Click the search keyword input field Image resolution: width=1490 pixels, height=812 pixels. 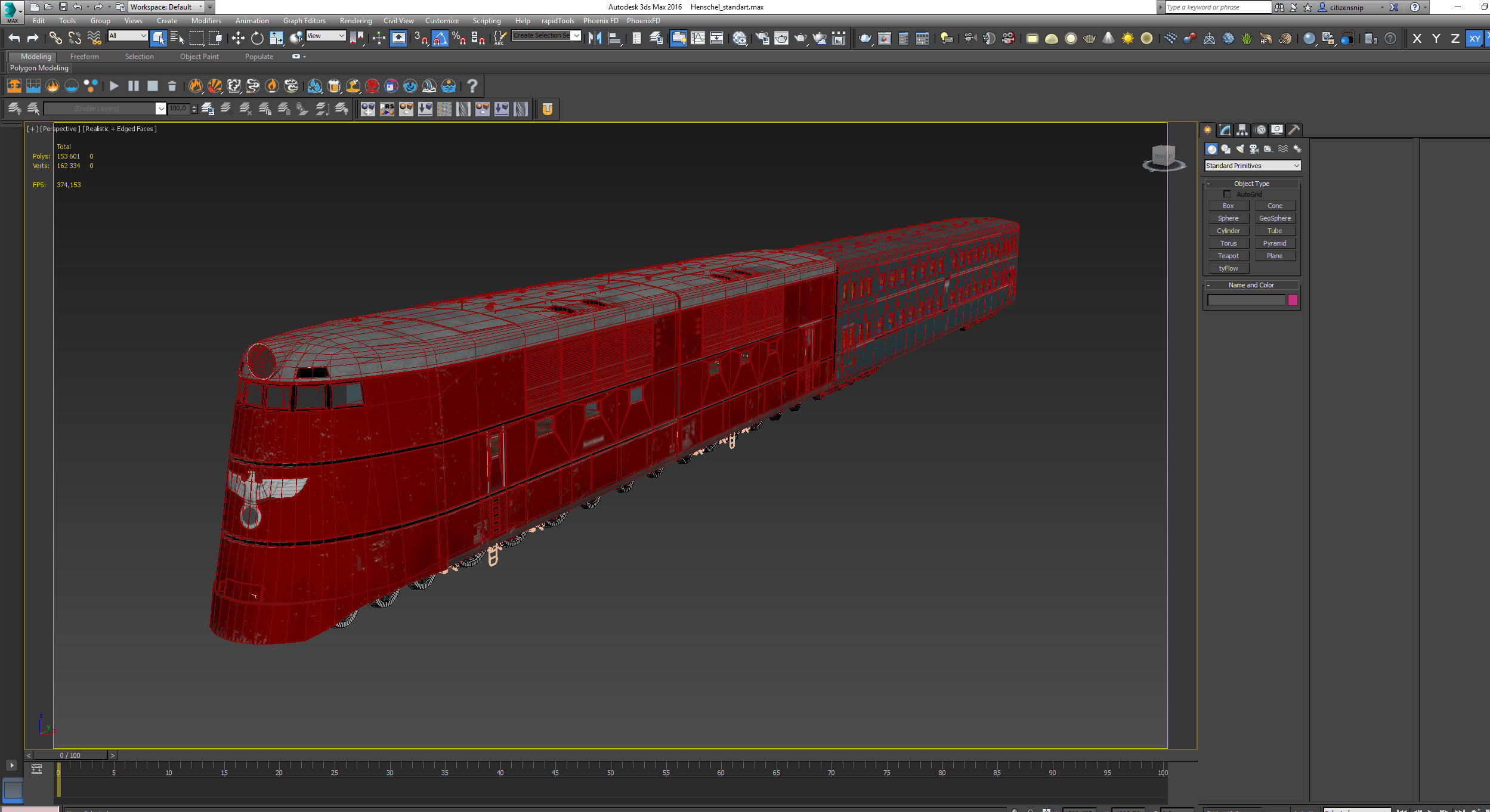[x=1218, y=7]
